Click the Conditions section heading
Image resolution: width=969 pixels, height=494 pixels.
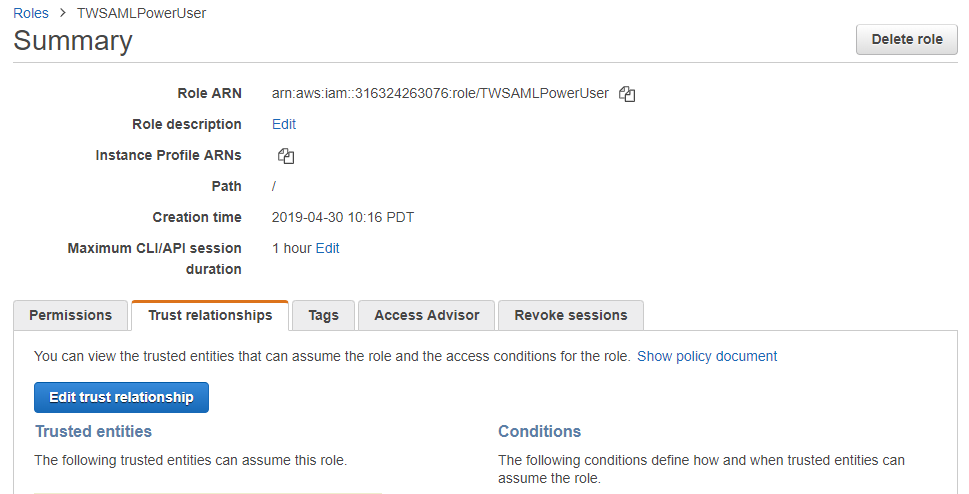point(540,432)
